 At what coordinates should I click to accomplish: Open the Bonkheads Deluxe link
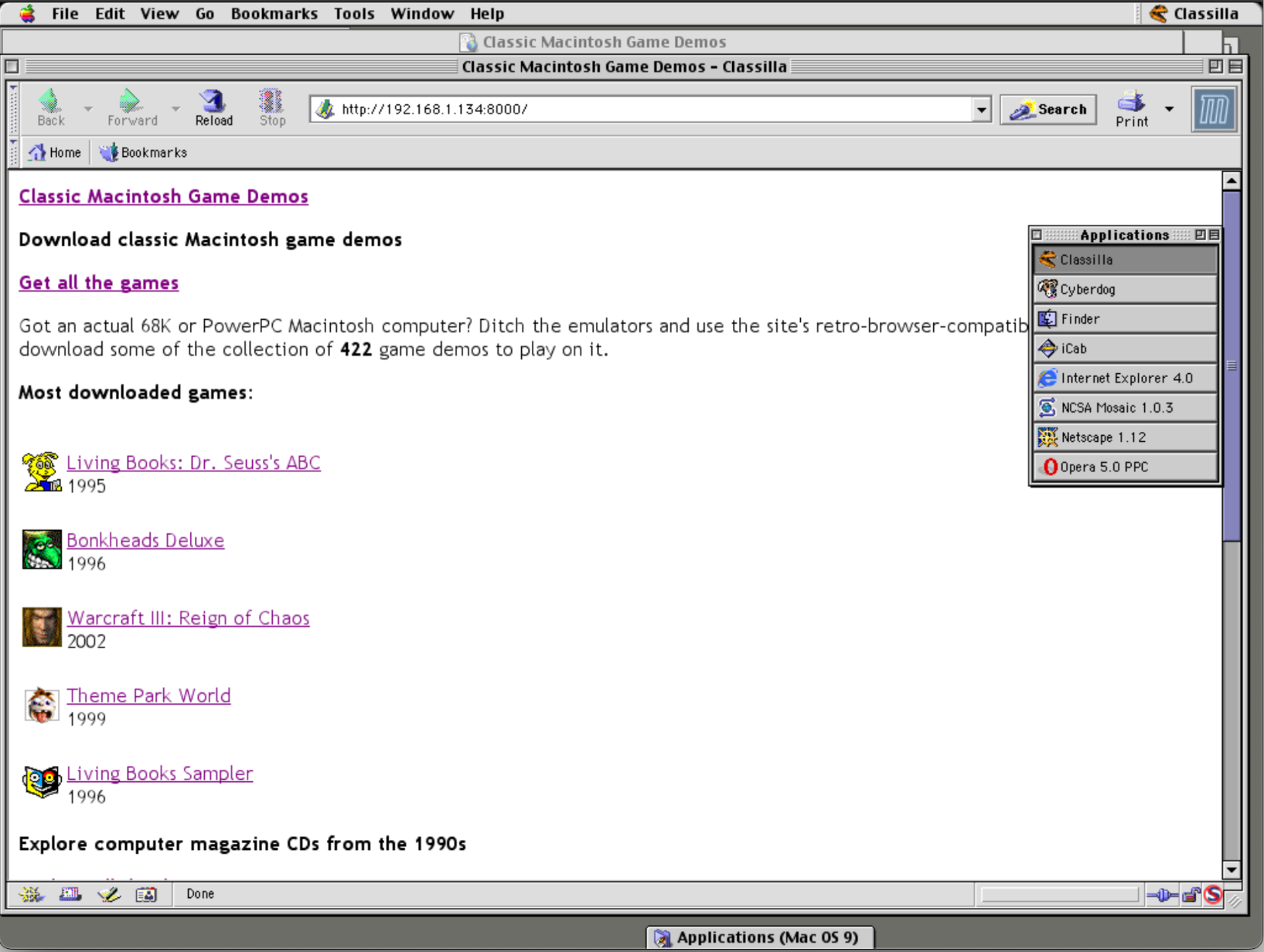(146, 540)
